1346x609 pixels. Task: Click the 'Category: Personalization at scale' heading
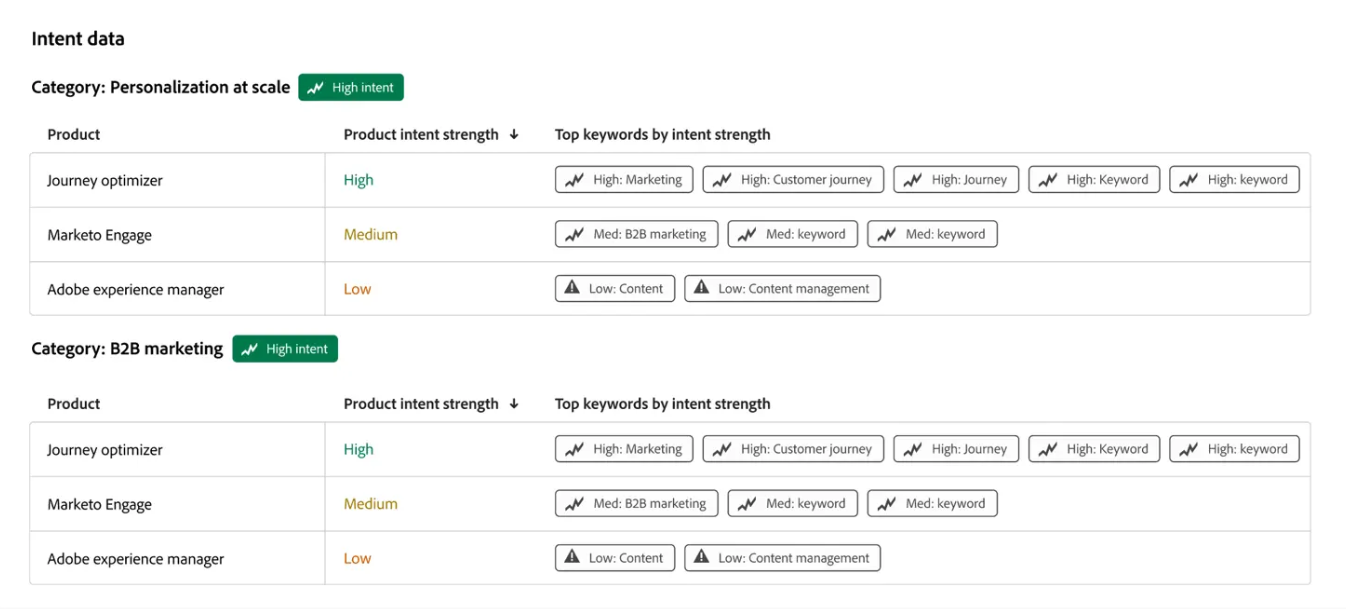(x=161, y=87)
